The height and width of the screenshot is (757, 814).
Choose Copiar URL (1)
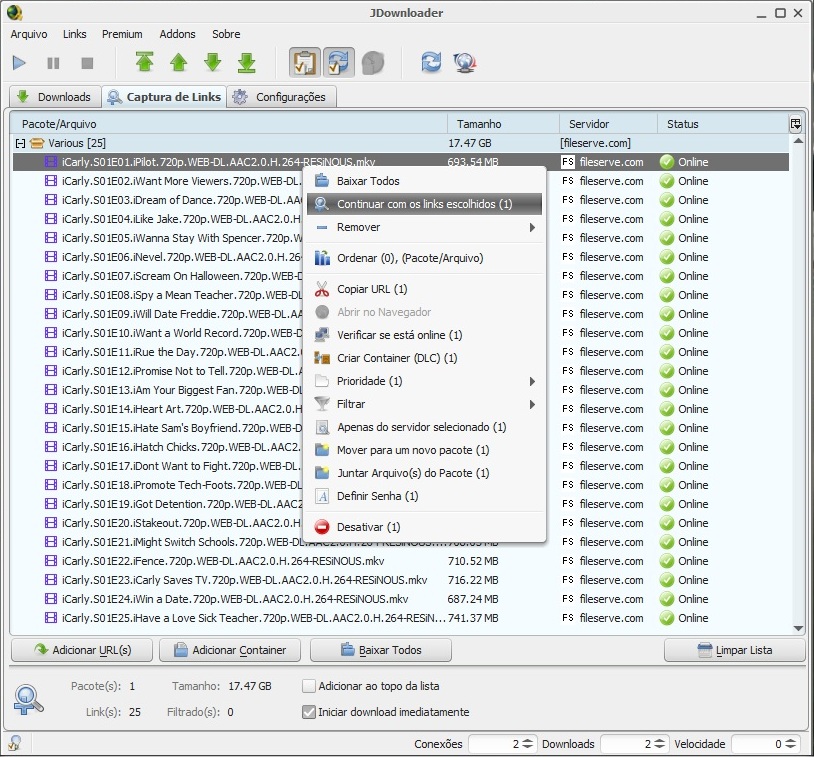click(x=425, y=289)
